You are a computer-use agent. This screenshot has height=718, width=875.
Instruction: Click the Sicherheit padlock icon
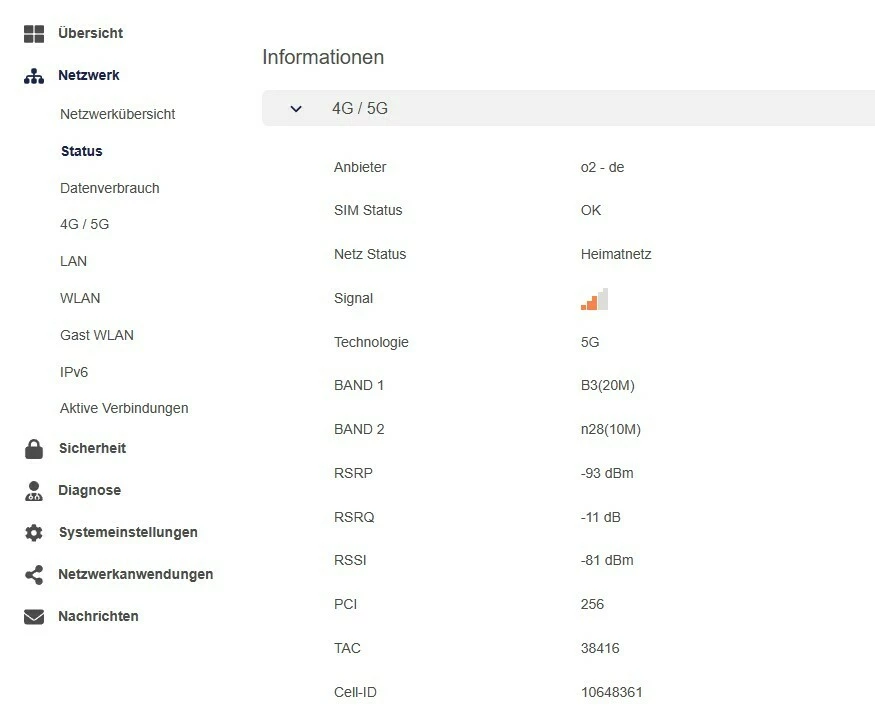[34, 449]
